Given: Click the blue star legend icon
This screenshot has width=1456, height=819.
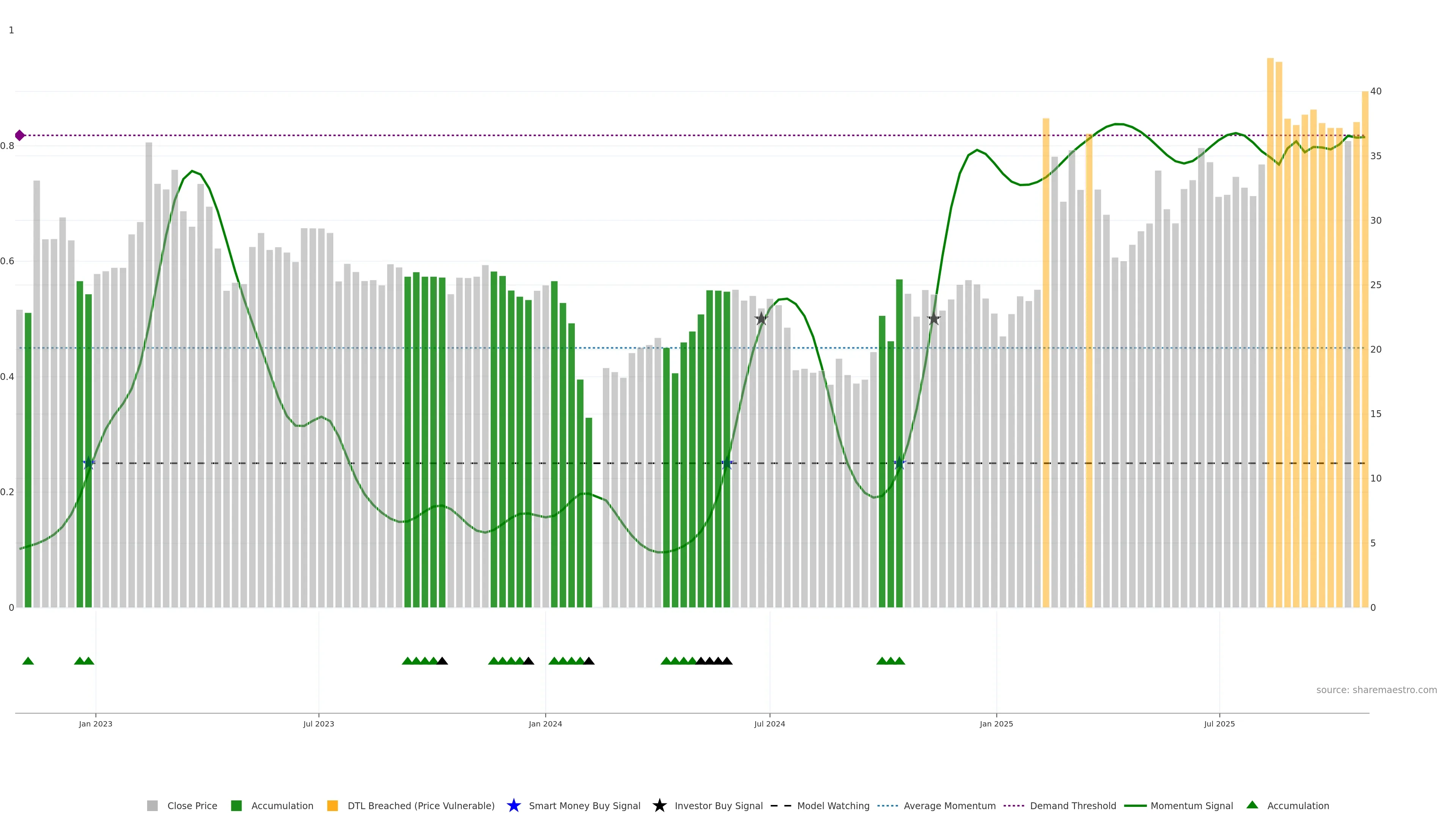Looking at the screenshot, I should coord(513,805).
